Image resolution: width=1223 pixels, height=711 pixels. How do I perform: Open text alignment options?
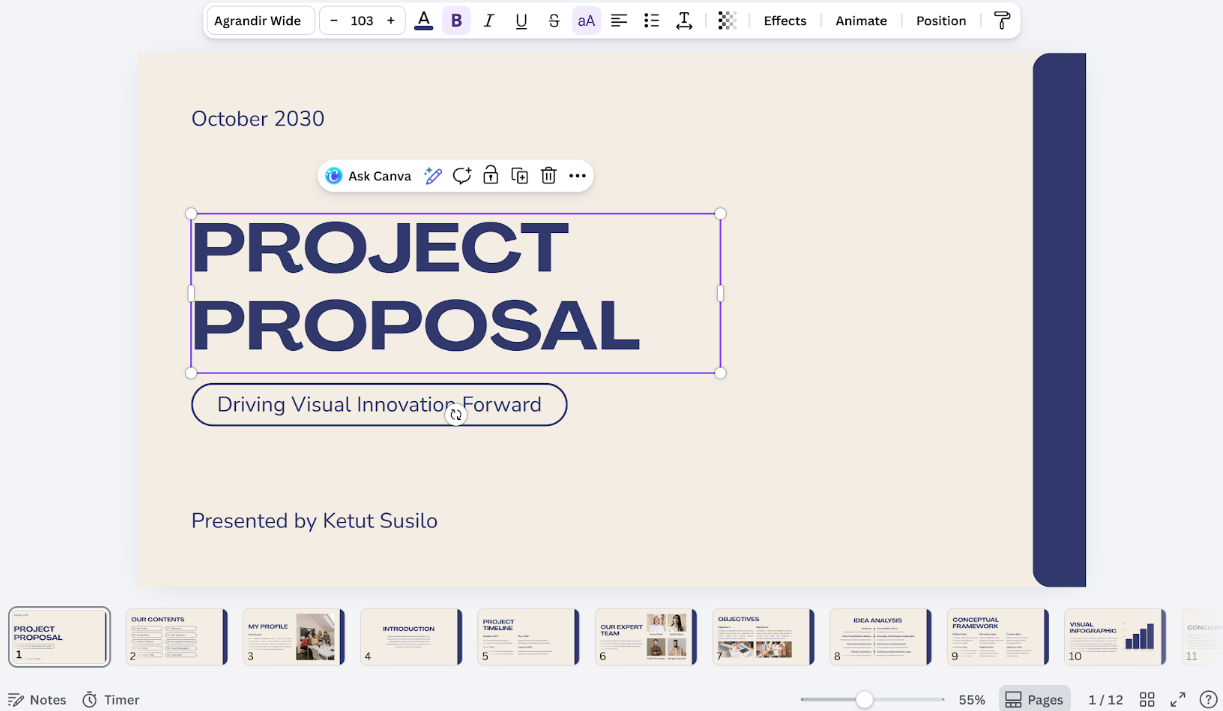point(619,21)
